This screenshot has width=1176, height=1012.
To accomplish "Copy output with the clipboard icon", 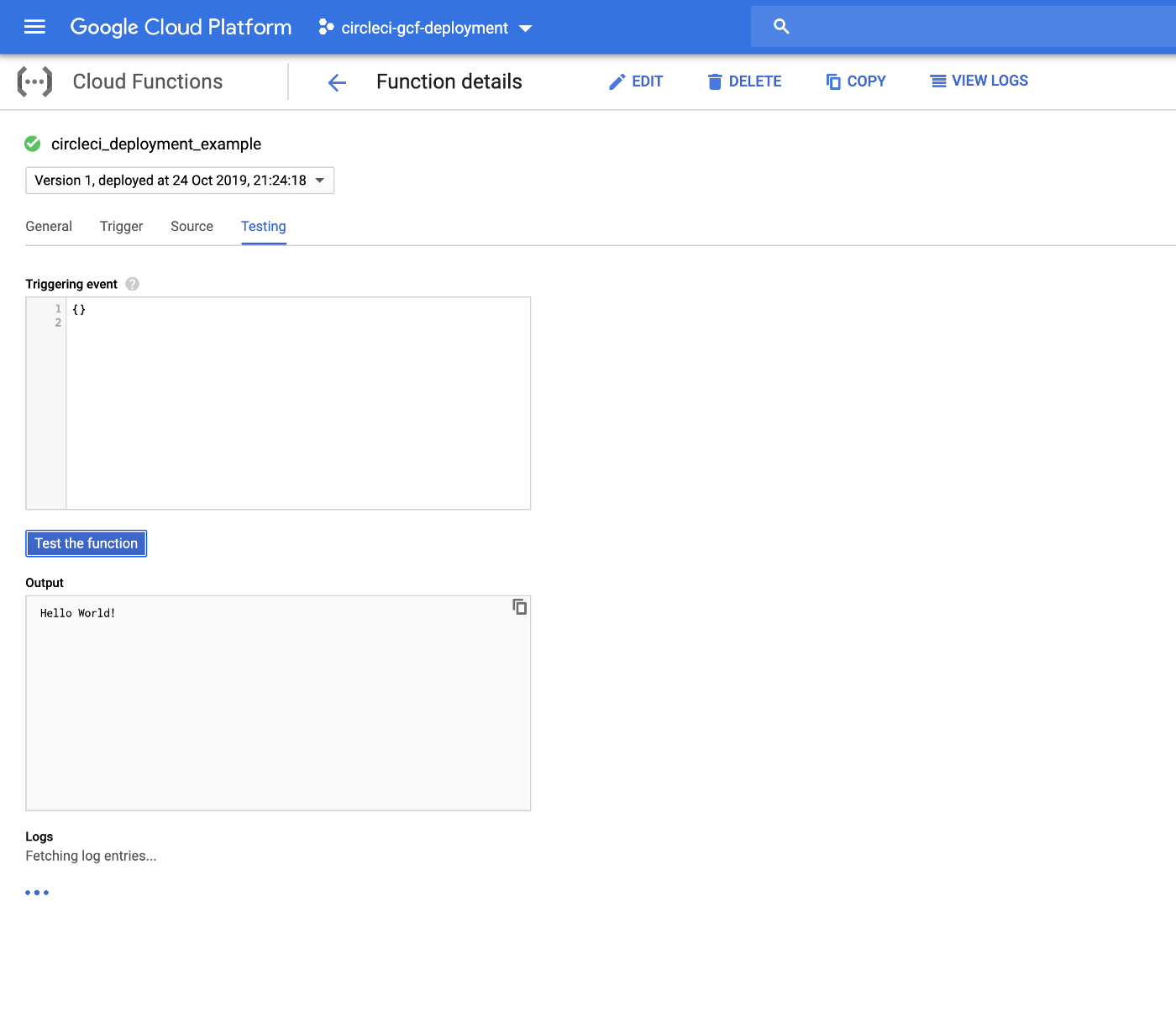I will pos(520,606).
